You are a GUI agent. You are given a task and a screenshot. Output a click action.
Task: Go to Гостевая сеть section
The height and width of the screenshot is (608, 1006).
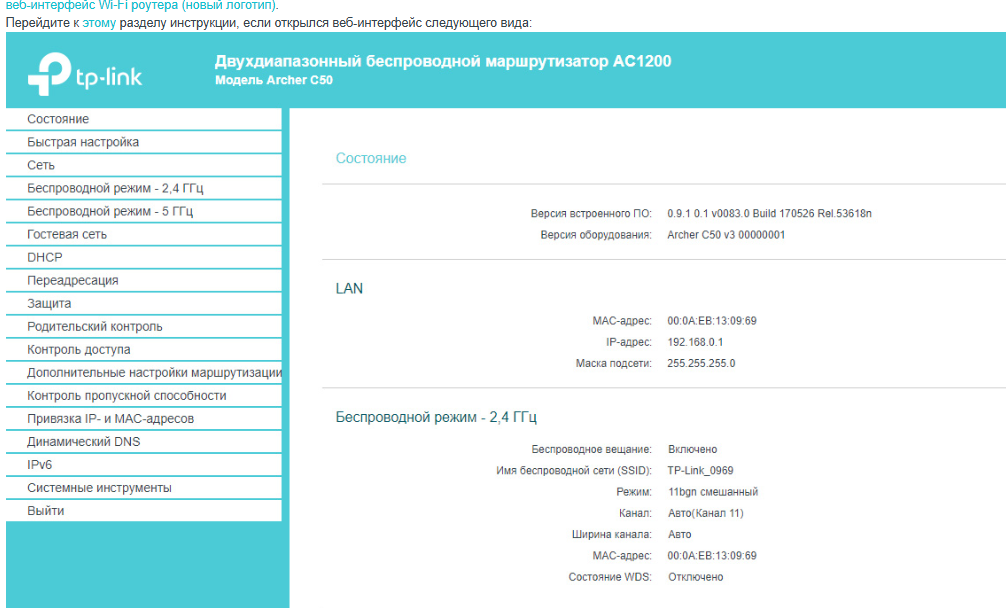point(144,234)
